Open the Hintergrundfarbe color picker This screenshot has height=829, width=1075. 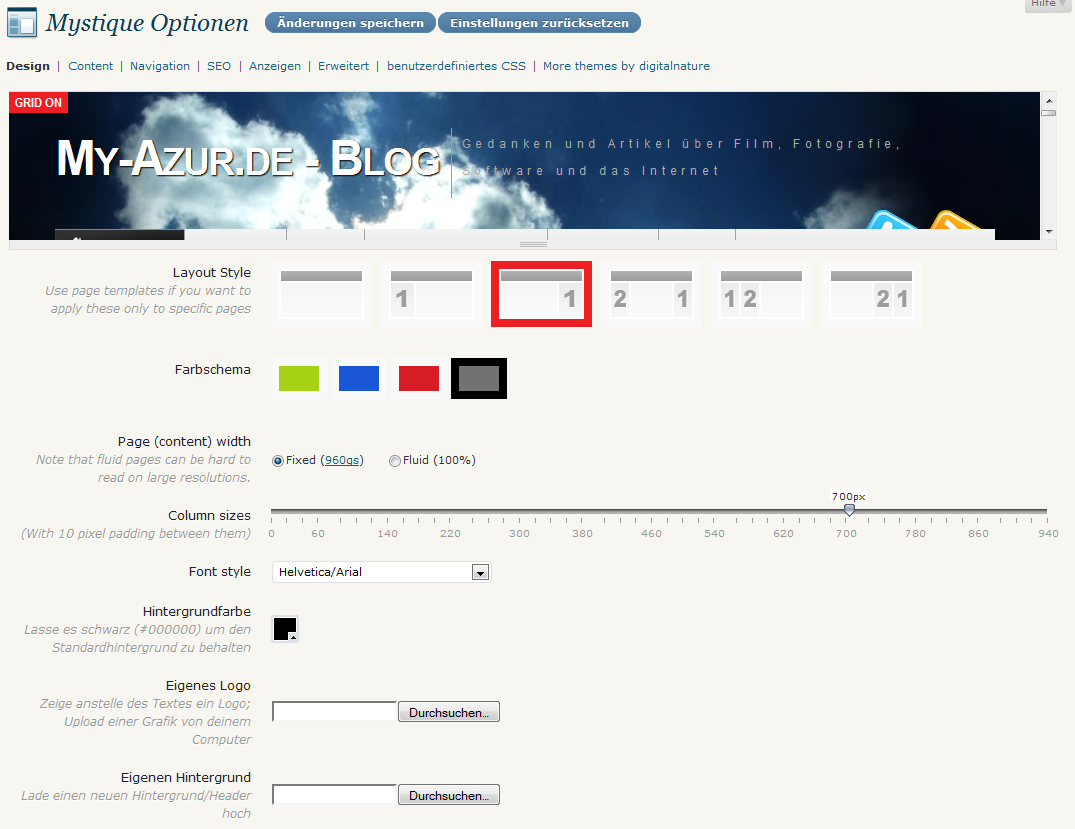(285, 629)
